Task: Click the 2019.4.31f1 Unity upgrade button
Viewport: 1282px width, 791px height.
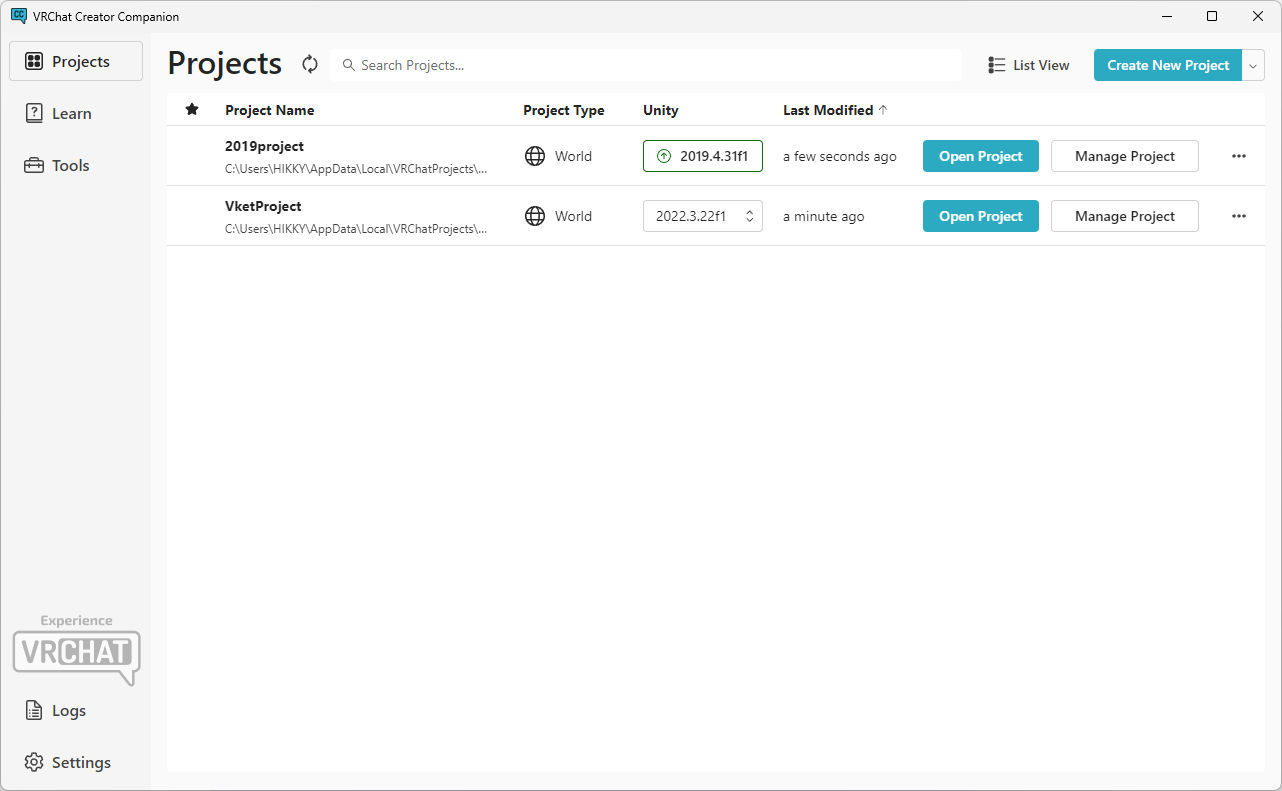Action: pyautogui.click(x=702, y=156)
